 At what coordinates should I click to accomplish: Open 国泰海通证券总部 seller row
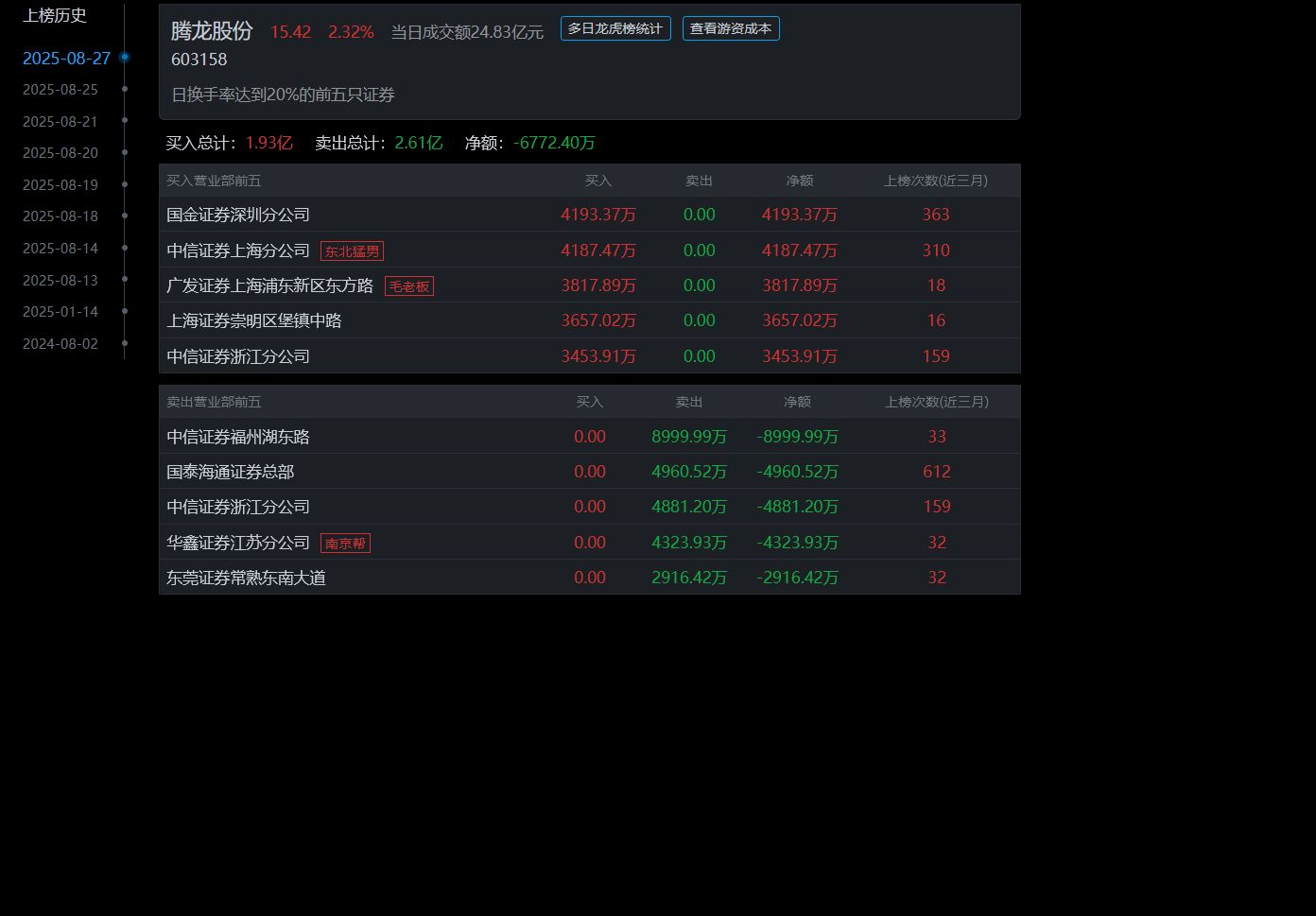click(x=590, y=472)
